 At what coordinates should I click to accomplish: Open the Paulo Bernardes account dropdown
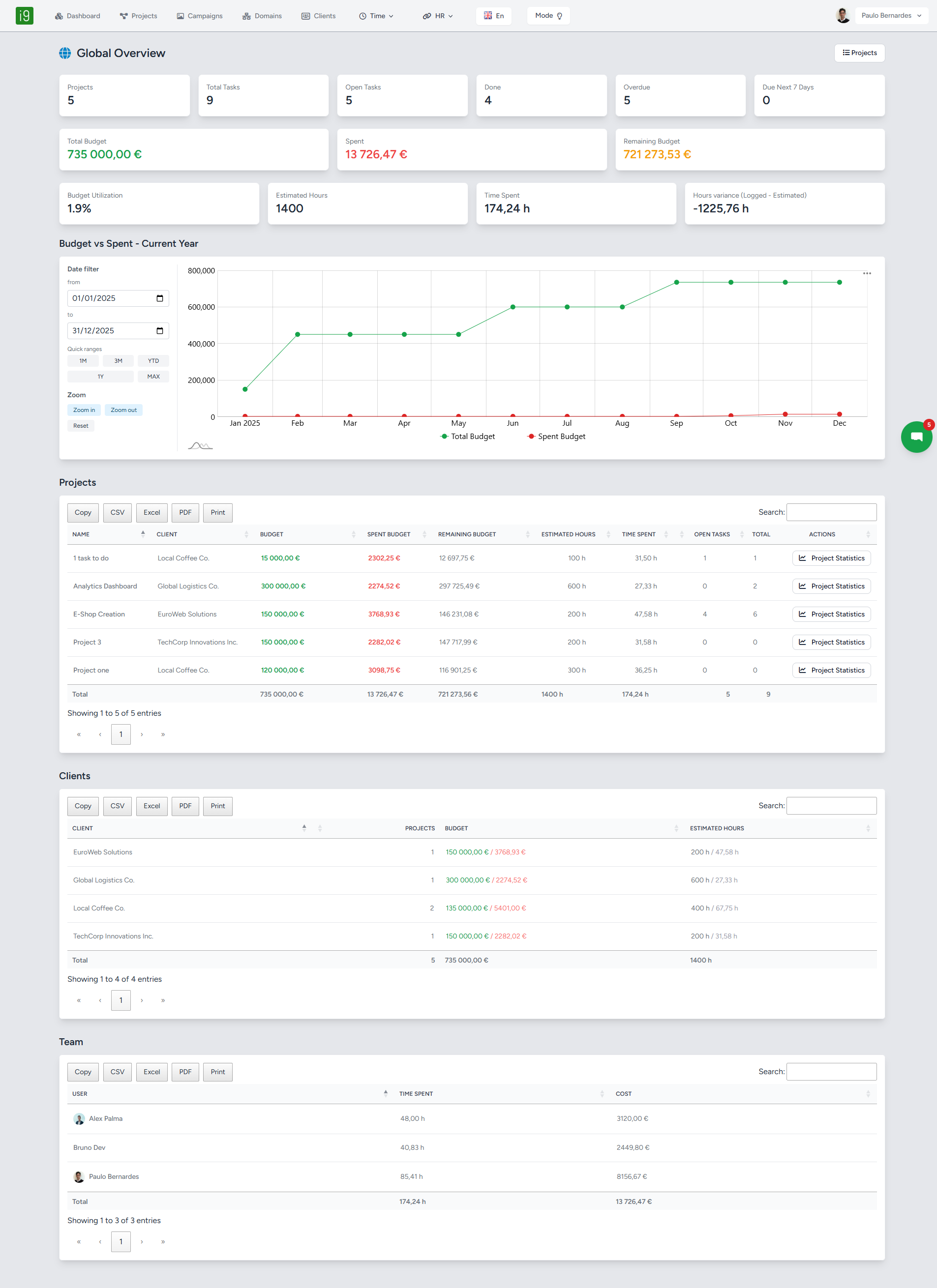[891, 15]
